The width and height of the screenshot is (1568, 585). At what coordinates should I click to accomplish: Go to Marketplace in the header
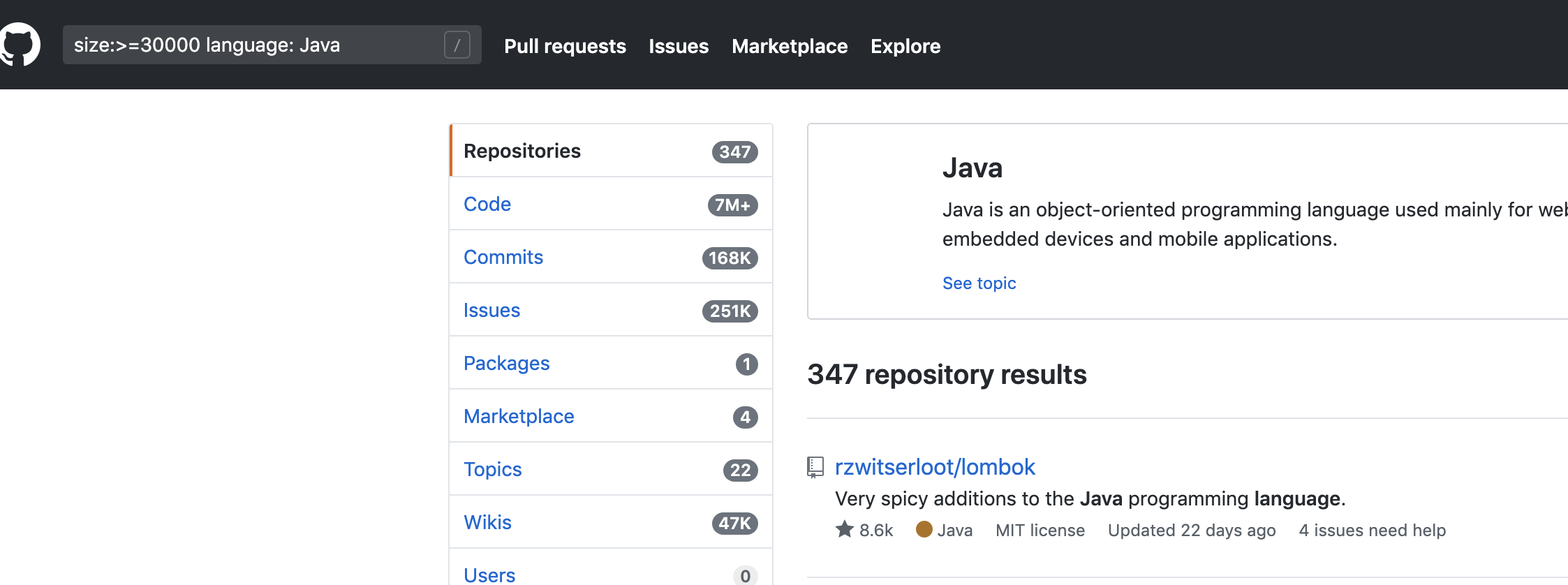(790, 46)
